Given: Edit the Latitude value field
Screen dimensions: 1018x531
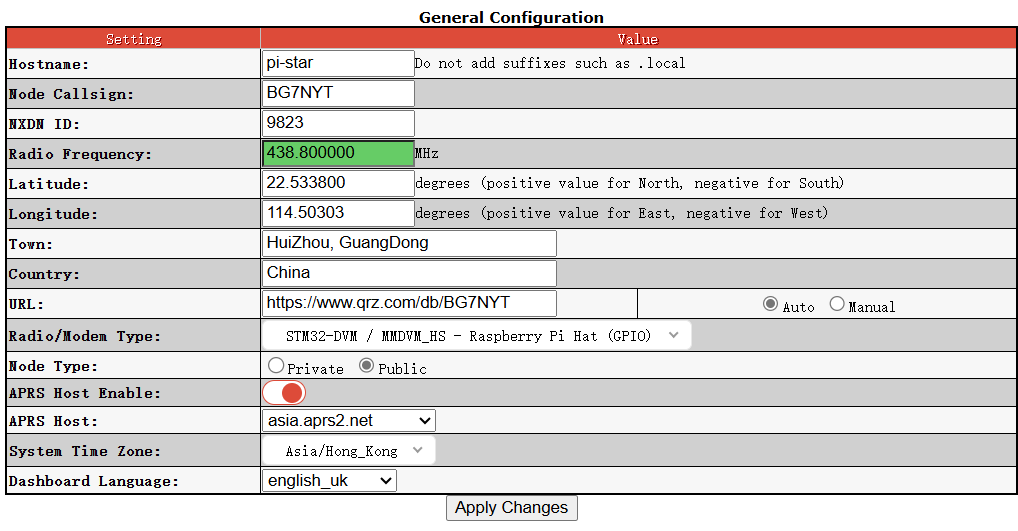Looking at the screenshot, I should [338, 183].
